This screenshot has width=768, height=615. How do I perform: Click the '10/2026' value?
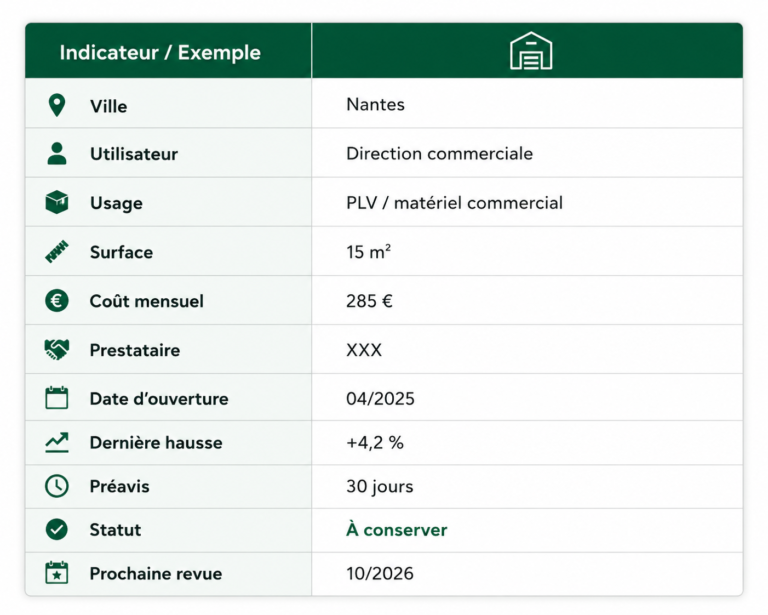[380, 573]
